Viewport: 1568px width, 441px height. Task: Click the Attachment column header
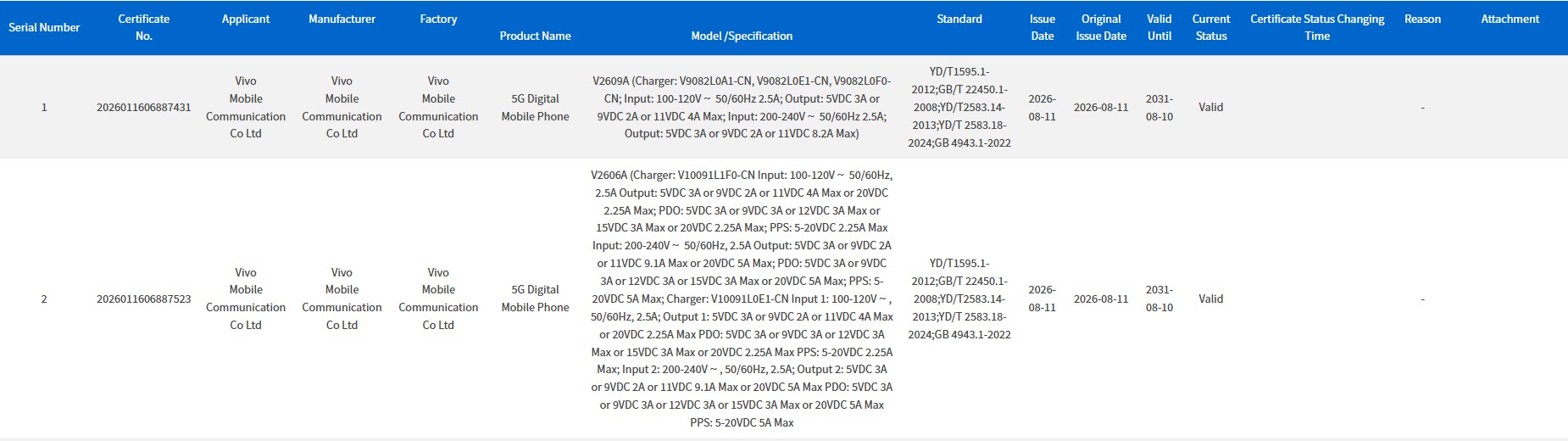(1510, 19)
